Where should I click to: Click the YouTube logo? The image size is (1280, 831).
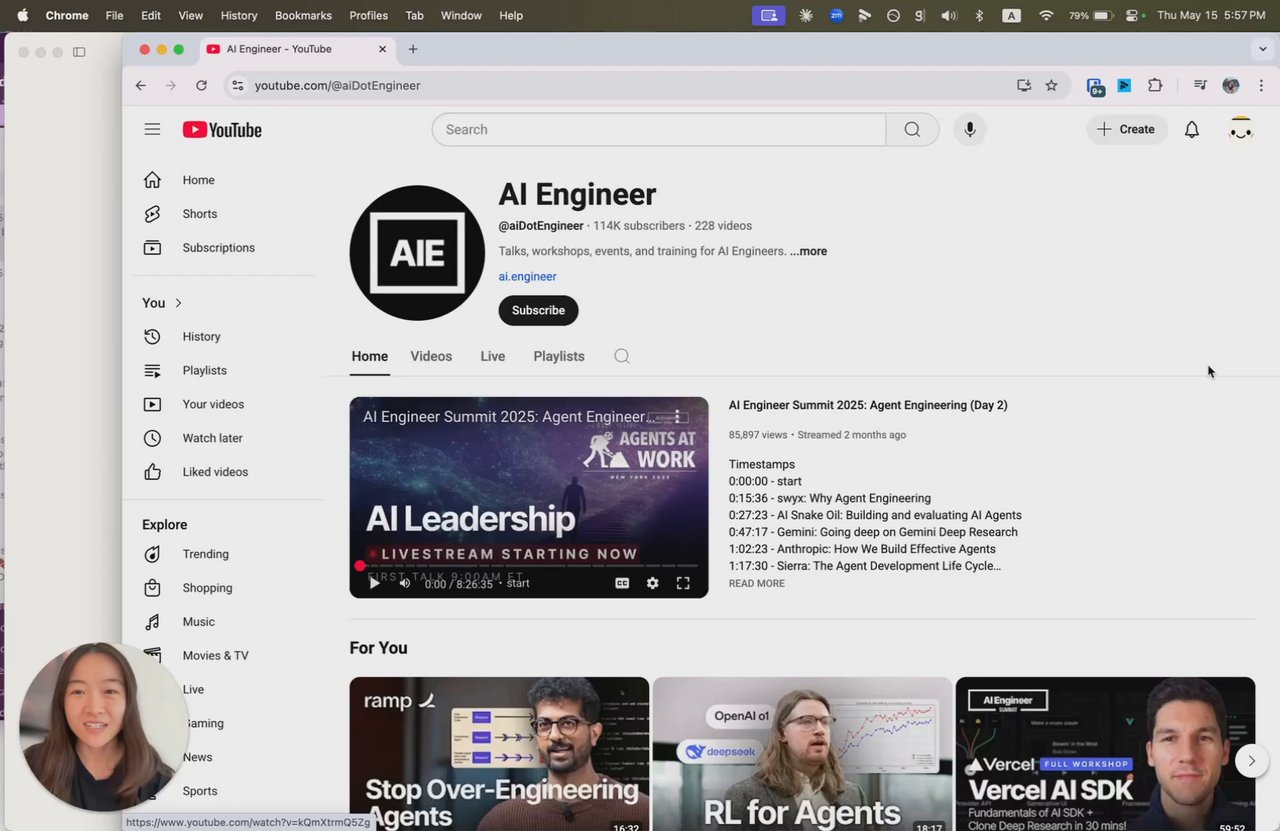click(222, 129)
